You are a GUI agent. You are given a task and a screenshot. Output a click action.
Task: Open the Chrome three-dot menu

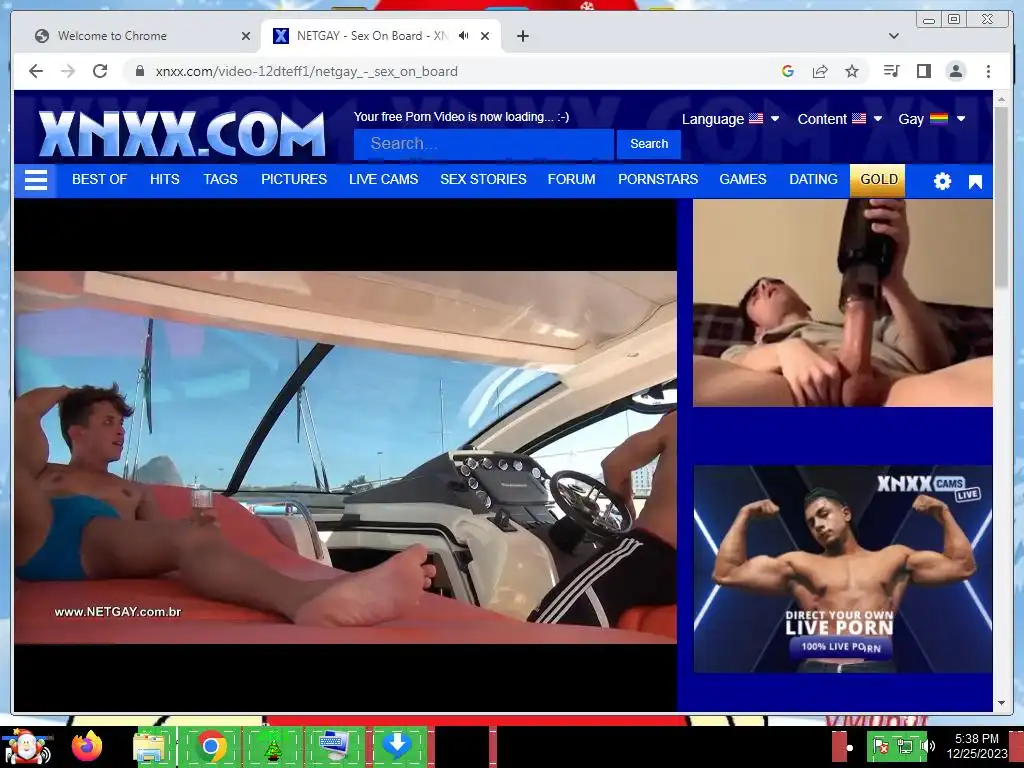[x=988, y=71]
